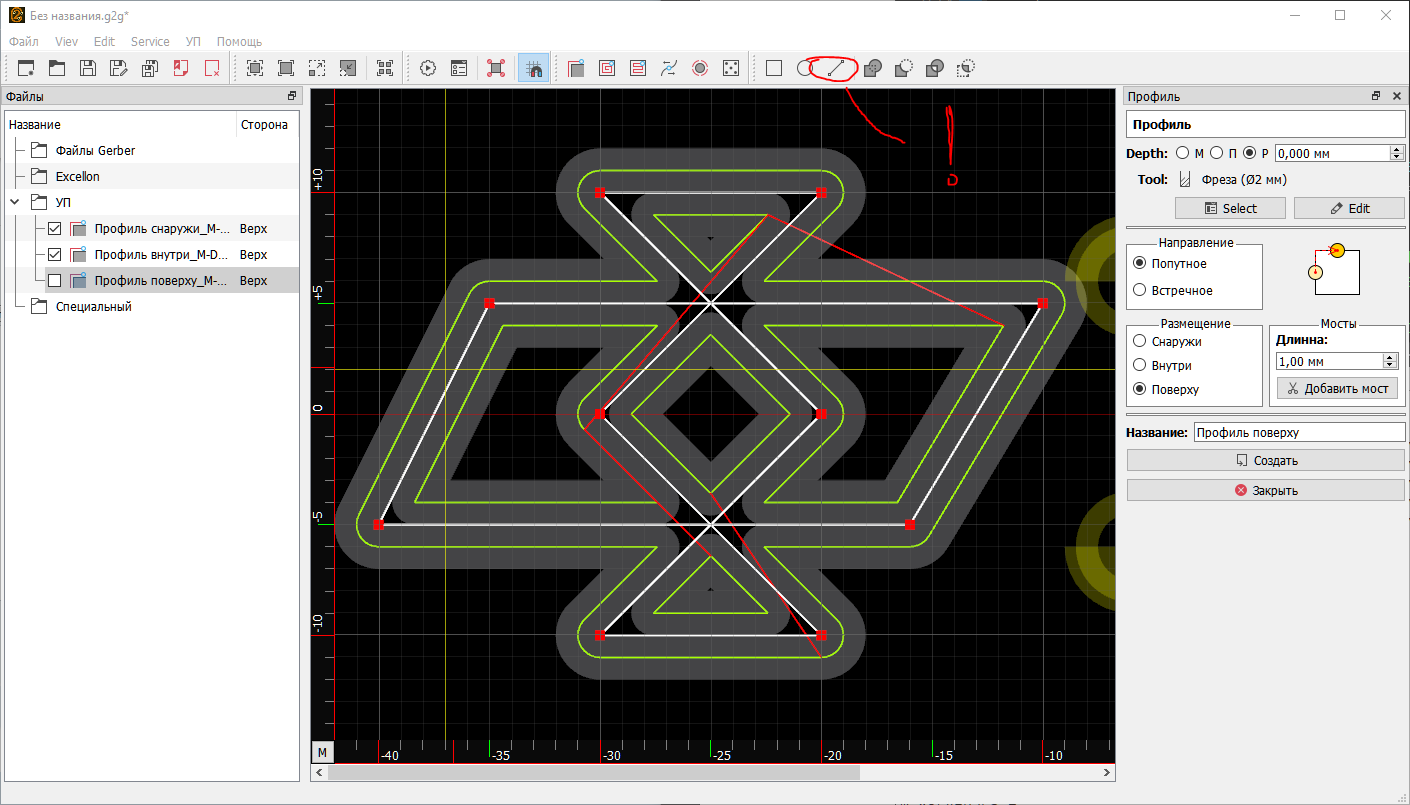Select the П depth radio button
Viewport: 1410px width, 805px height.
coord(1216,153)
